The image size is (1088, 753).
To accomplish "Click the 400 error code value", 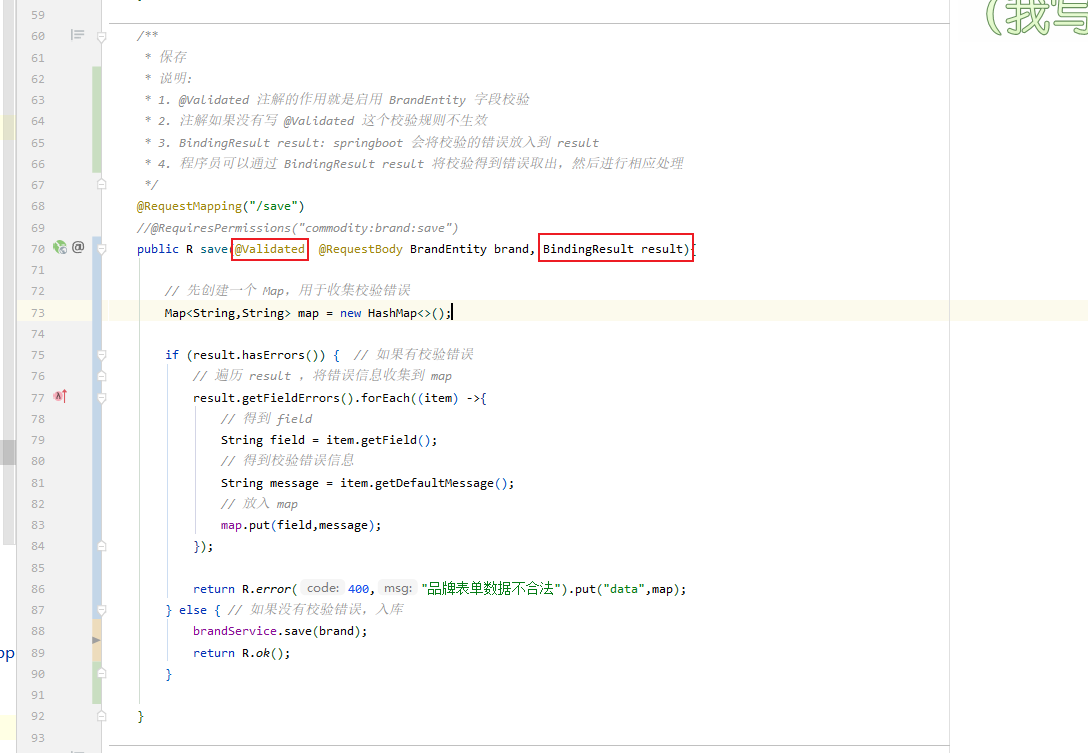I will click(x=358, y=589).
